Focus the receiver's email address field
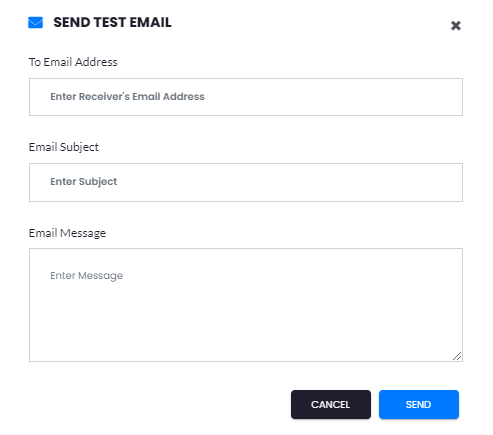Screen dimensions: 493x435 246,97
